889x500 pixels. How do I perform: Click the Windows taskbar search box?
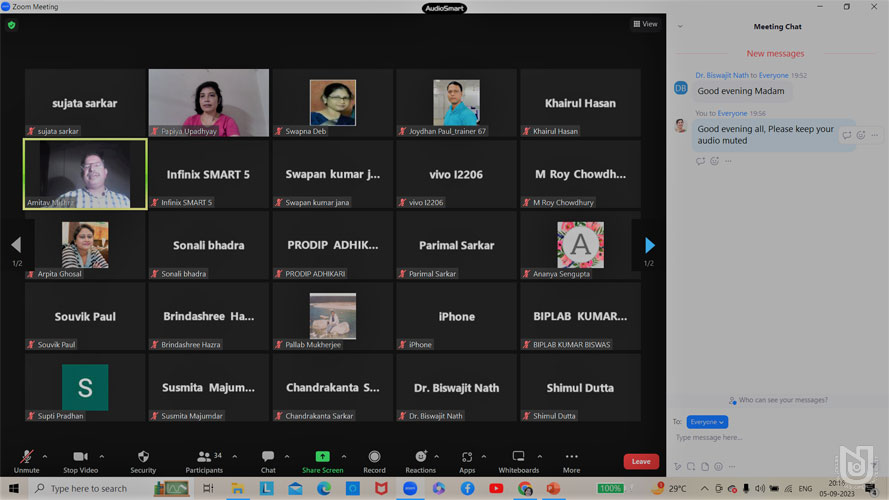tap(88, 488)
